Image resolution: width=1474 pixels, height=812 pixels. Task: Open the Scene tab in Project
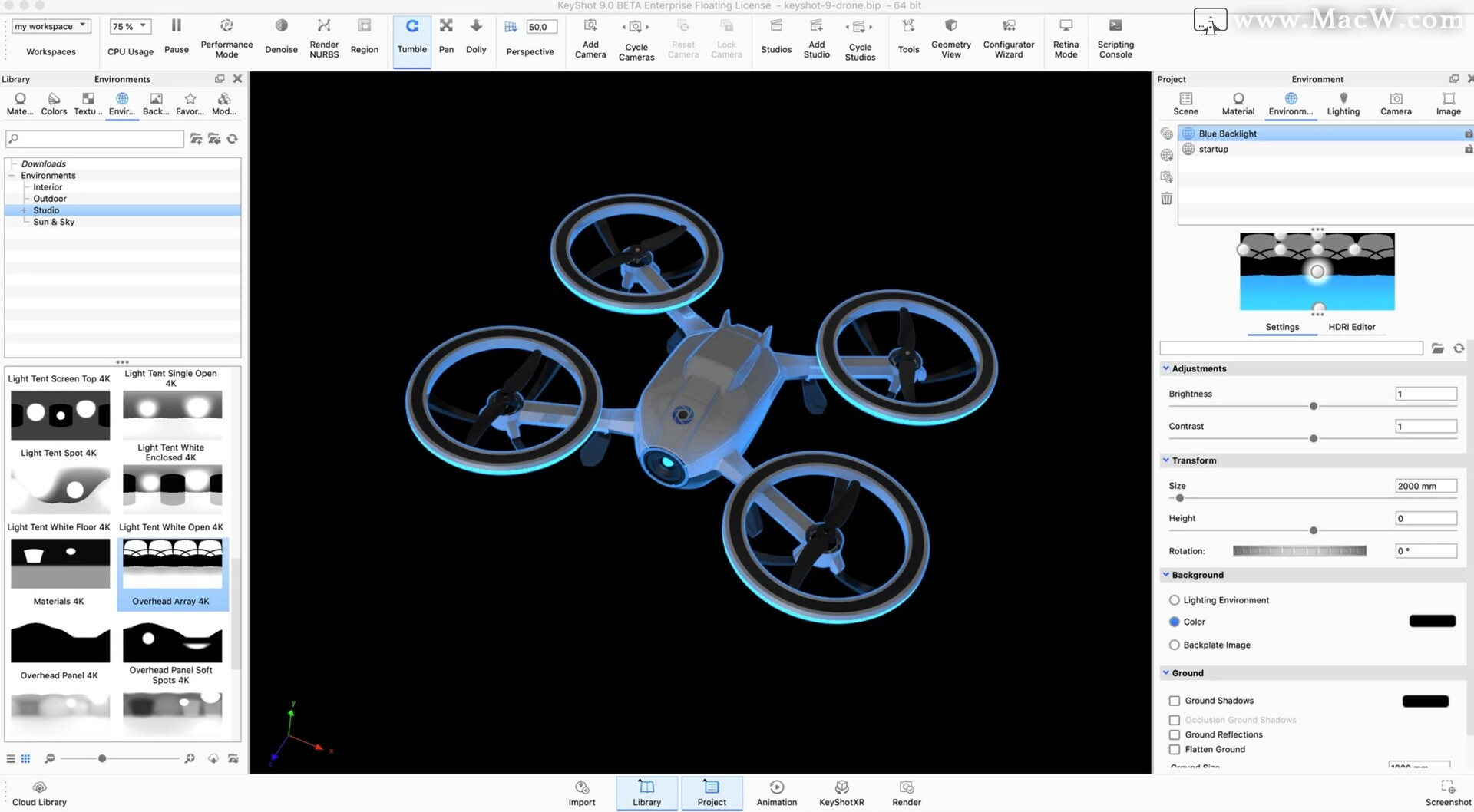pyautogui.click(x=1185, y=104)
